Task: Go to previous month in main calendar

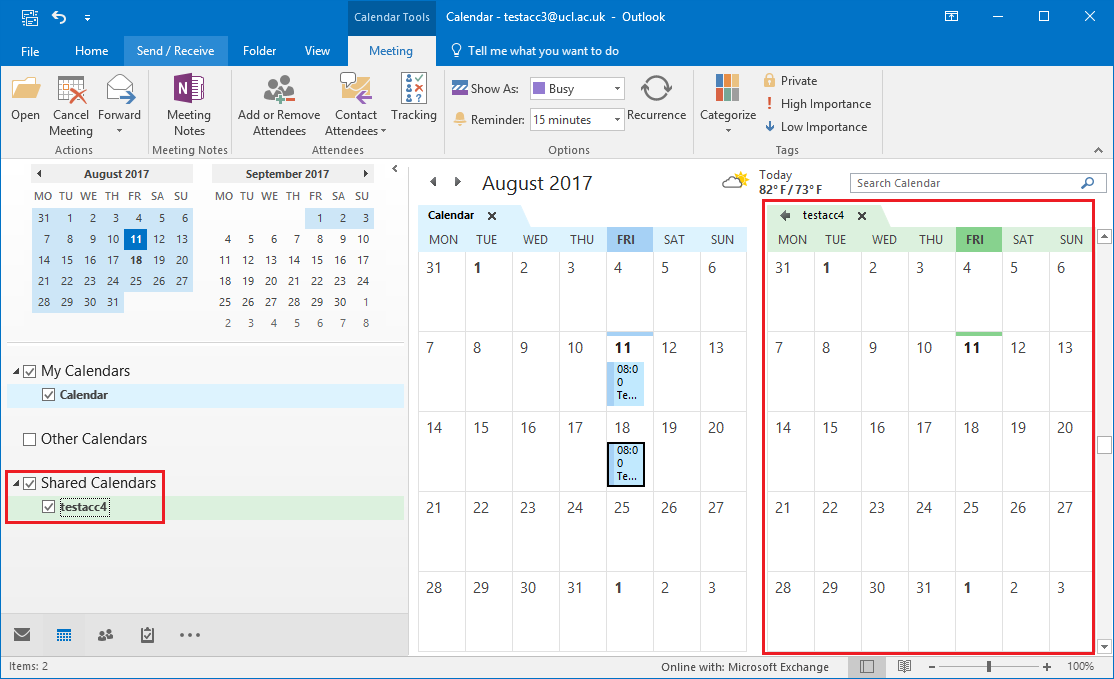Action: 433,183
